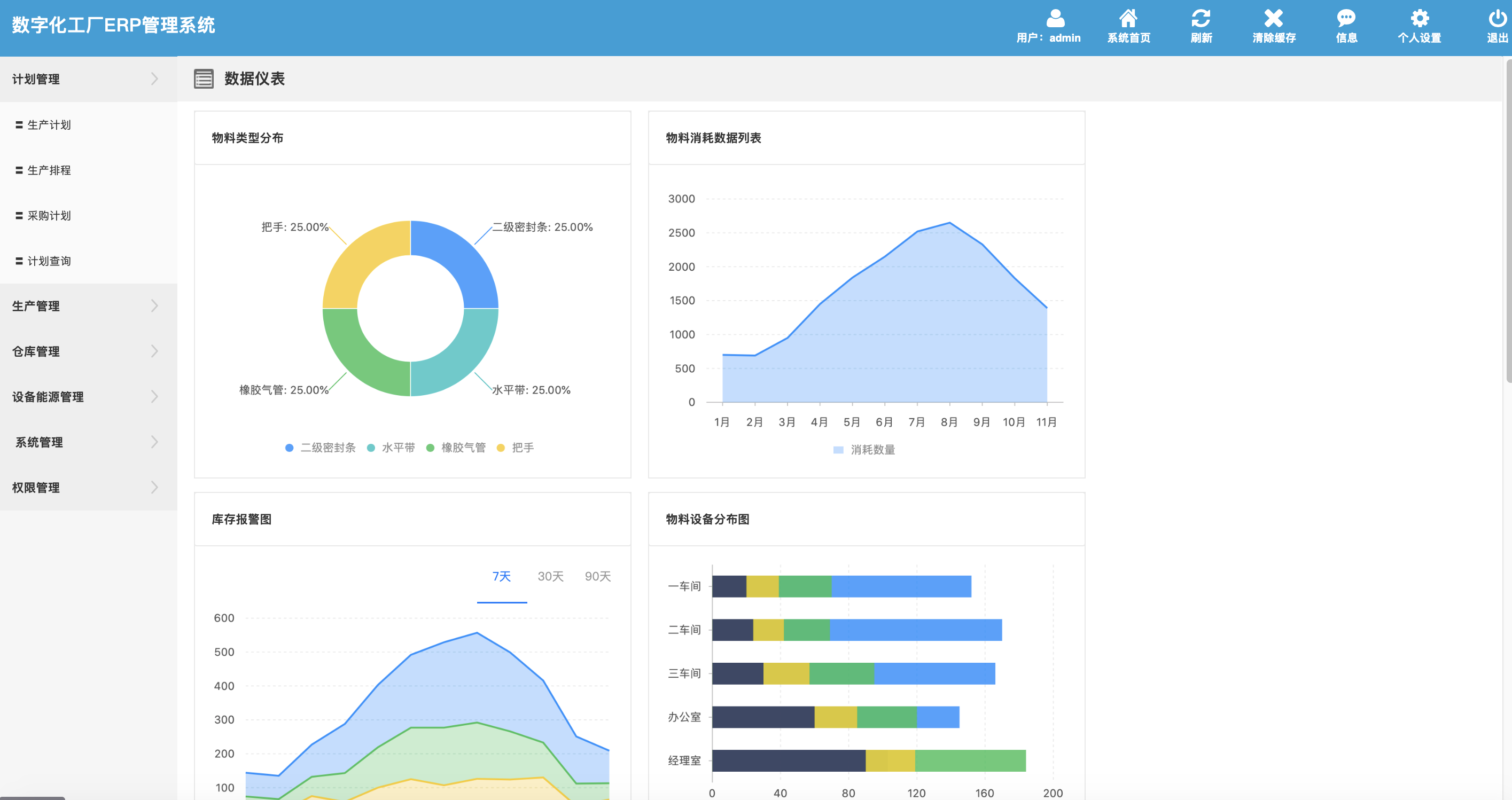Click the 经理室 dark navy bar segment
Image resolution: width=1512 pixels, height=800 pixels.
(789, 760)
